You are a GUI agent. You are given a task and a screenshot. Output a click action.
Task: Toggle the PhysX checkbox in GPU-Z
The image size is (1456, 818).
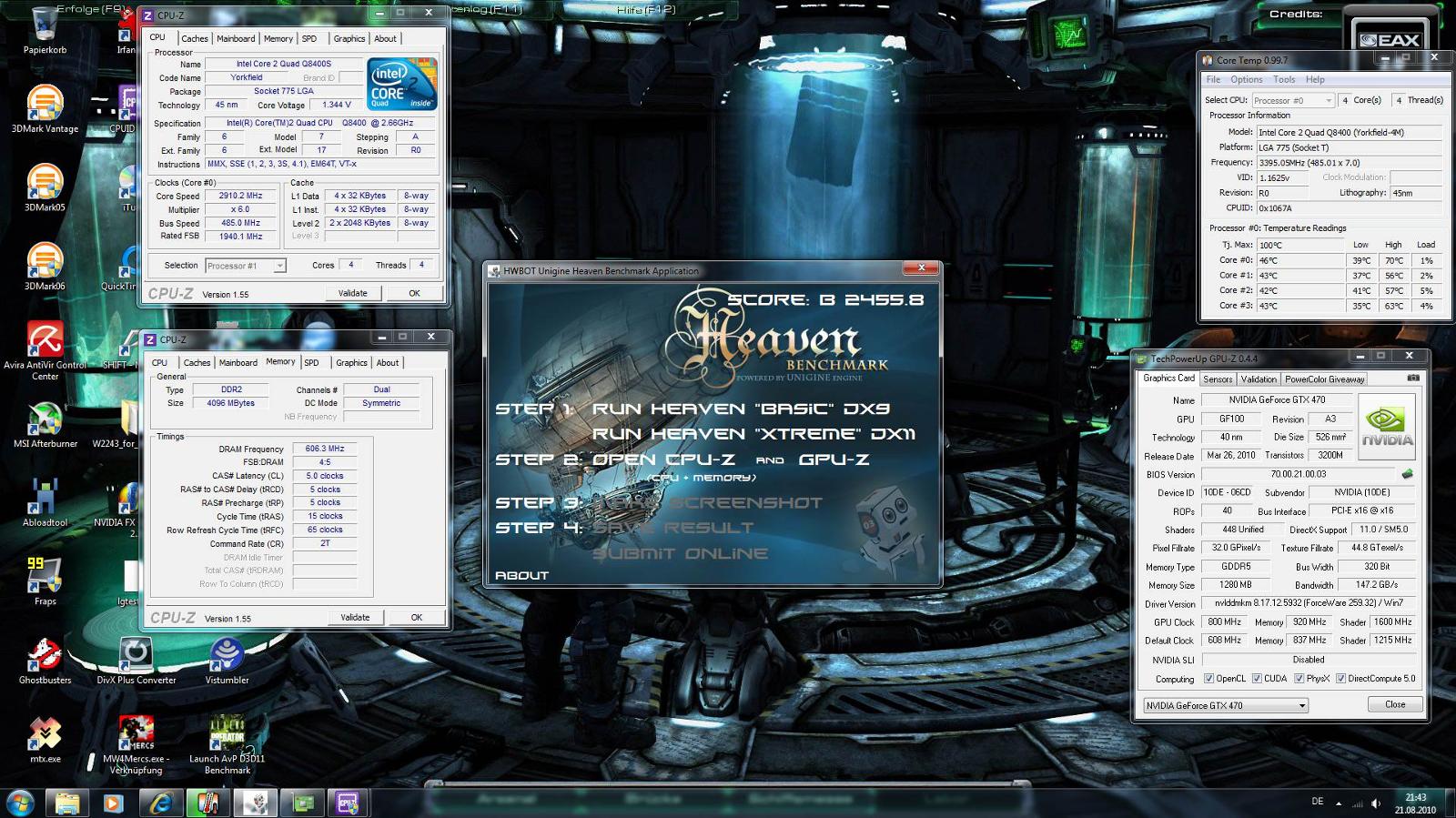point(1299,679)
